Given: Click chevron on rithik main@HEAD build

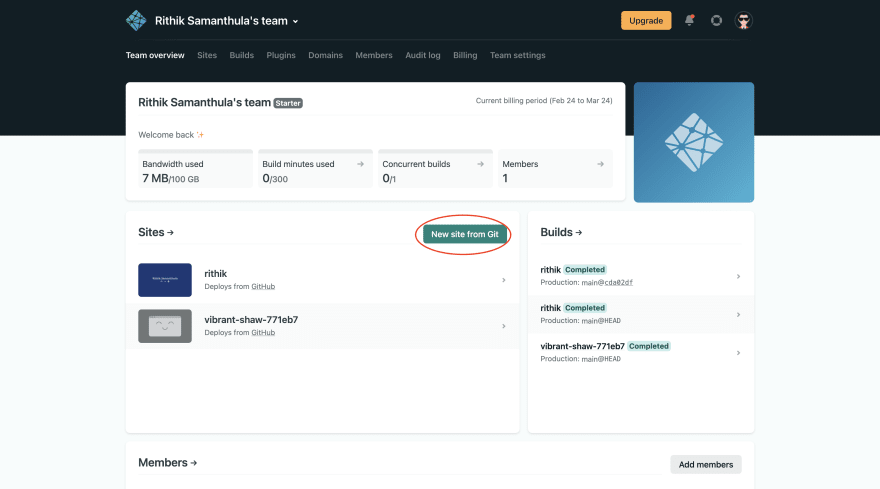Looking at the screenshot, I should coord(739,314).
